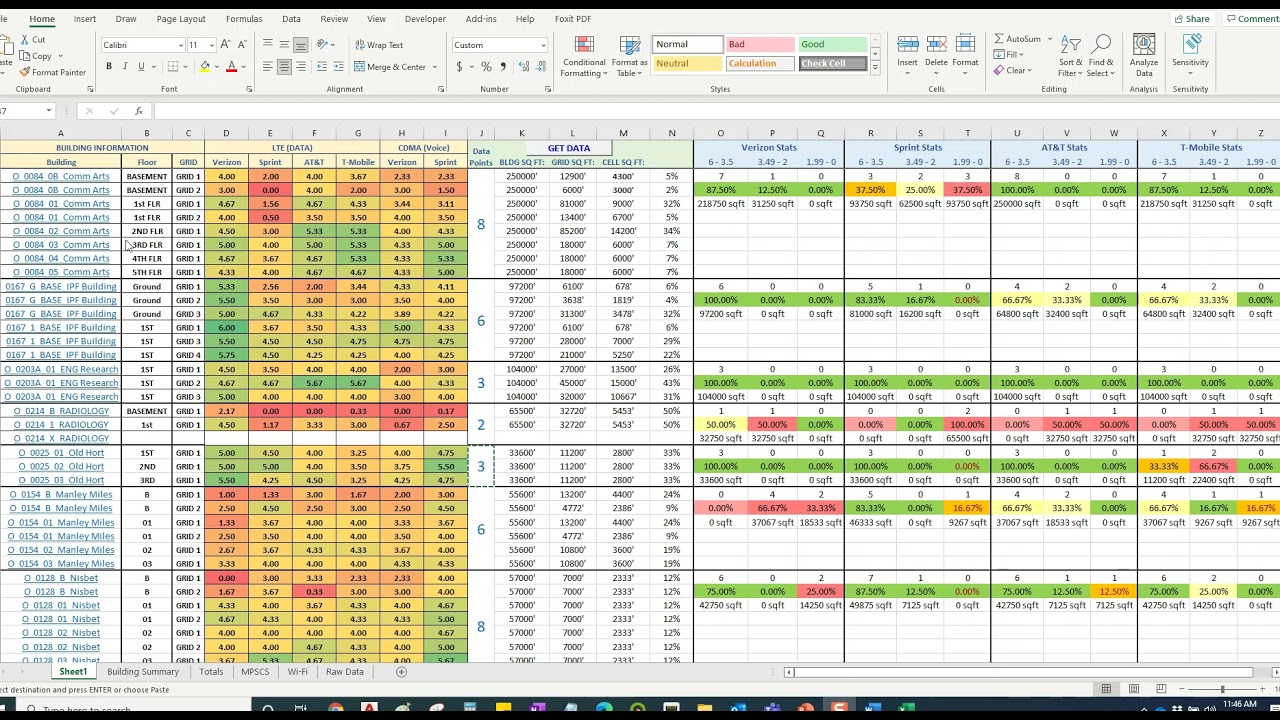Toggle italic formatting
The height and width of the screenshot is (720, 1280).
point(125,67)
